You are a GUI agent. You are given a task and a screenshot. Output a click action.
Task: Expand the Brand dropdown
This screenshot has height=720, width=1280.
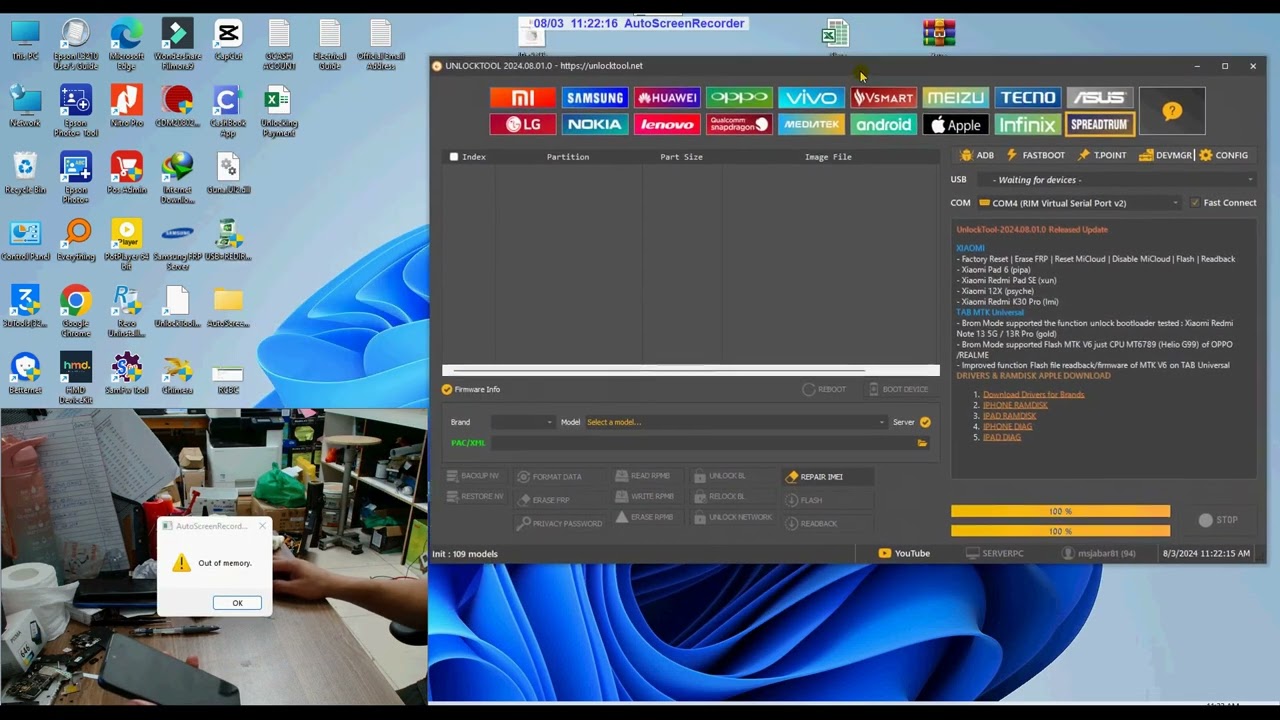point(522,422)
